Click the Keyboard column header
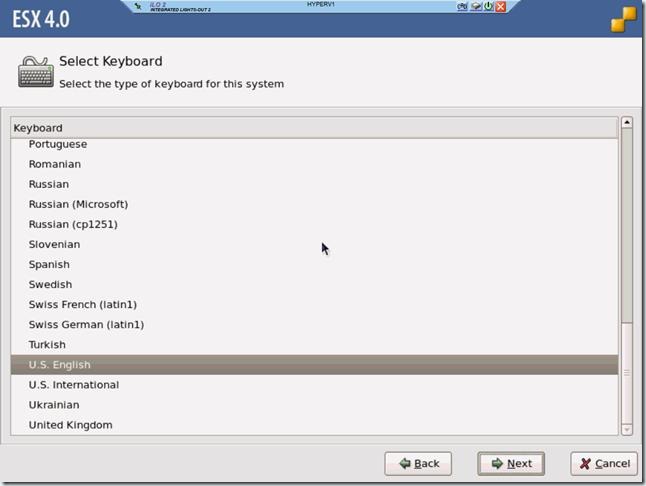646x486 pixels. pyautogui.click(x=314, y=128)
